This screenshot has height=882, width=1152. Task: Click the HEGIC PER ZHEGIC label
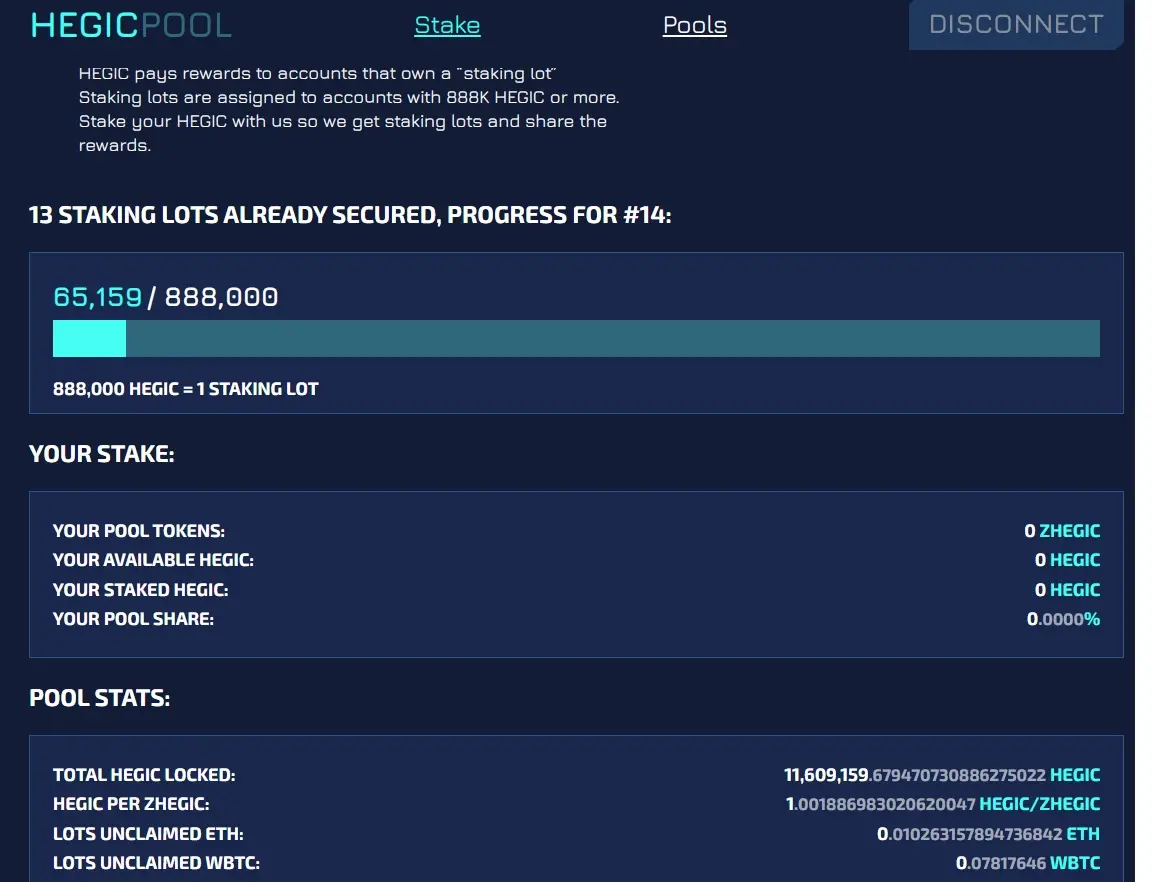coord(131,804)
